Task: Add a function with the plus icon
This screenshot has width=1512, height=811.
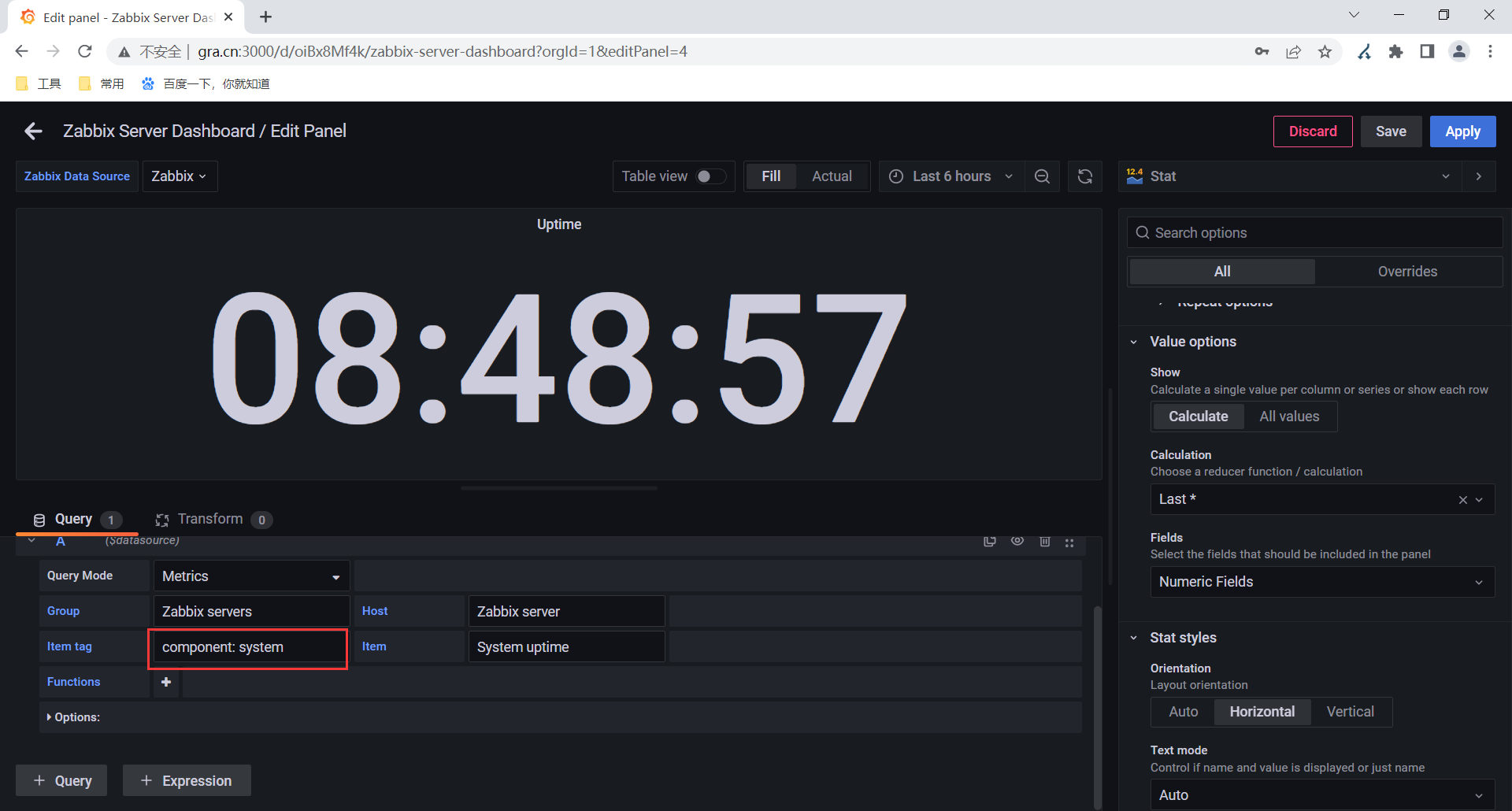Action: point(166,682)
